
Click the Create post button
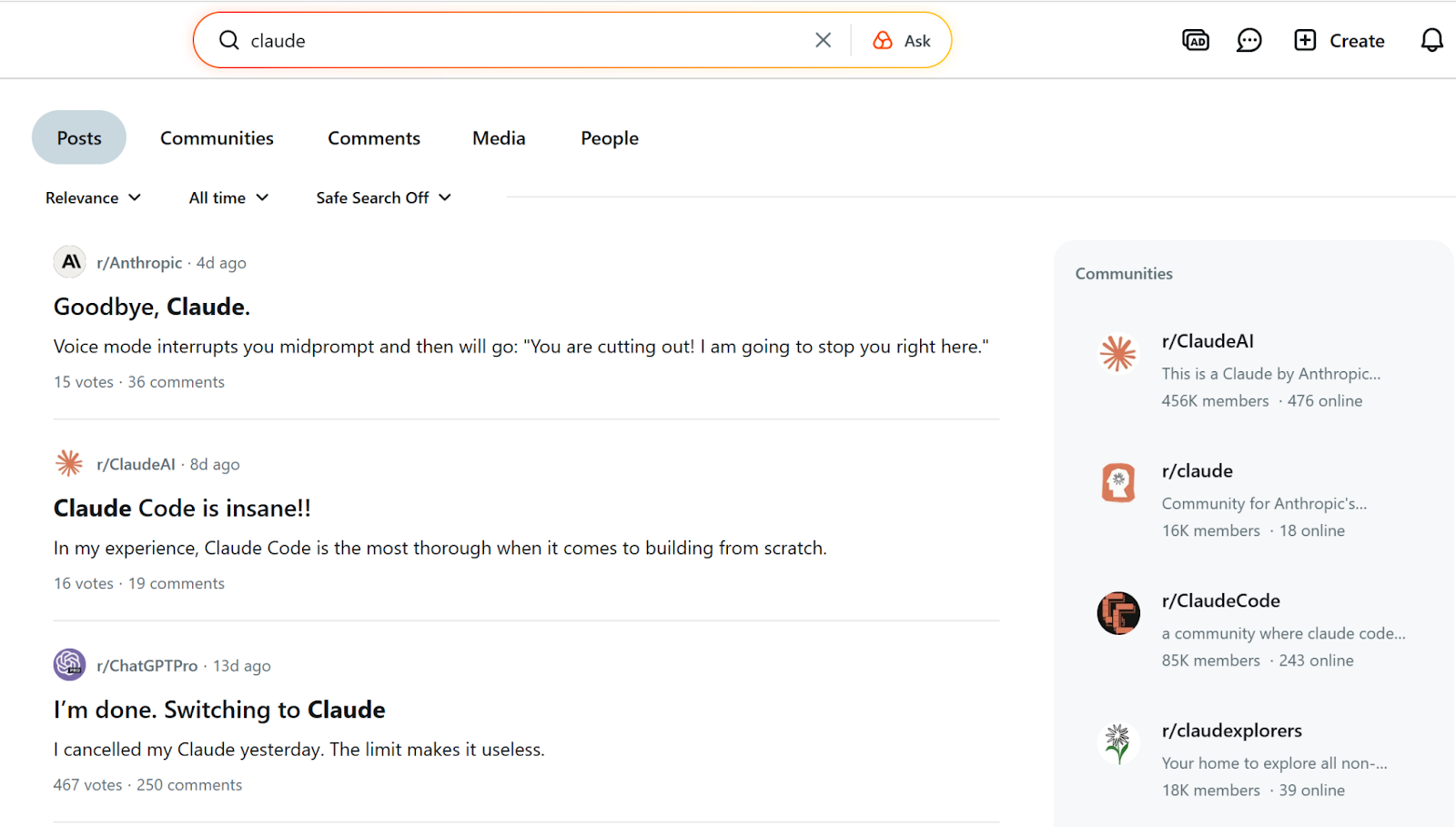[1340, 40]
